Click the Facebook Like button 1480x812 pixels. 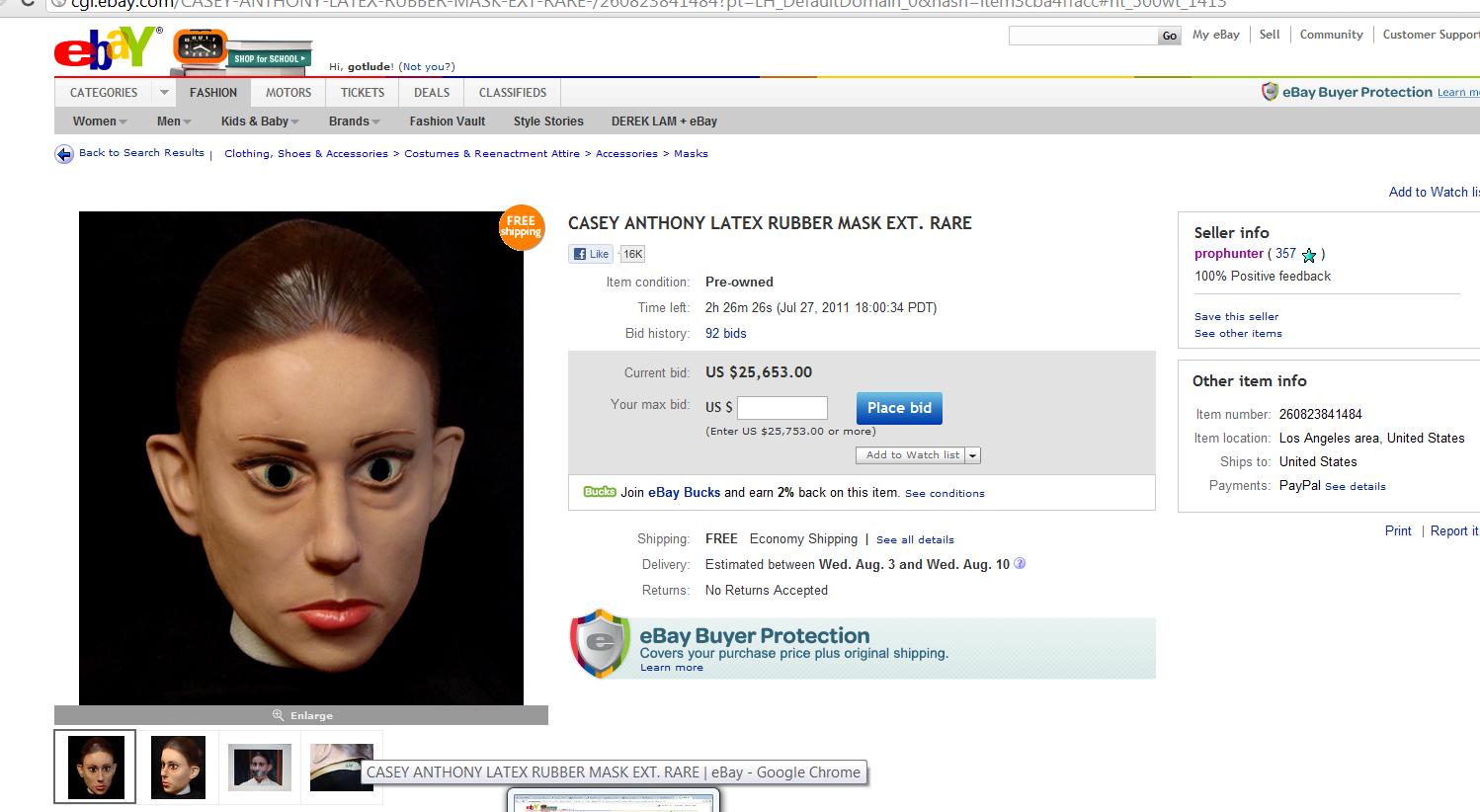click(x=591, y=254)
